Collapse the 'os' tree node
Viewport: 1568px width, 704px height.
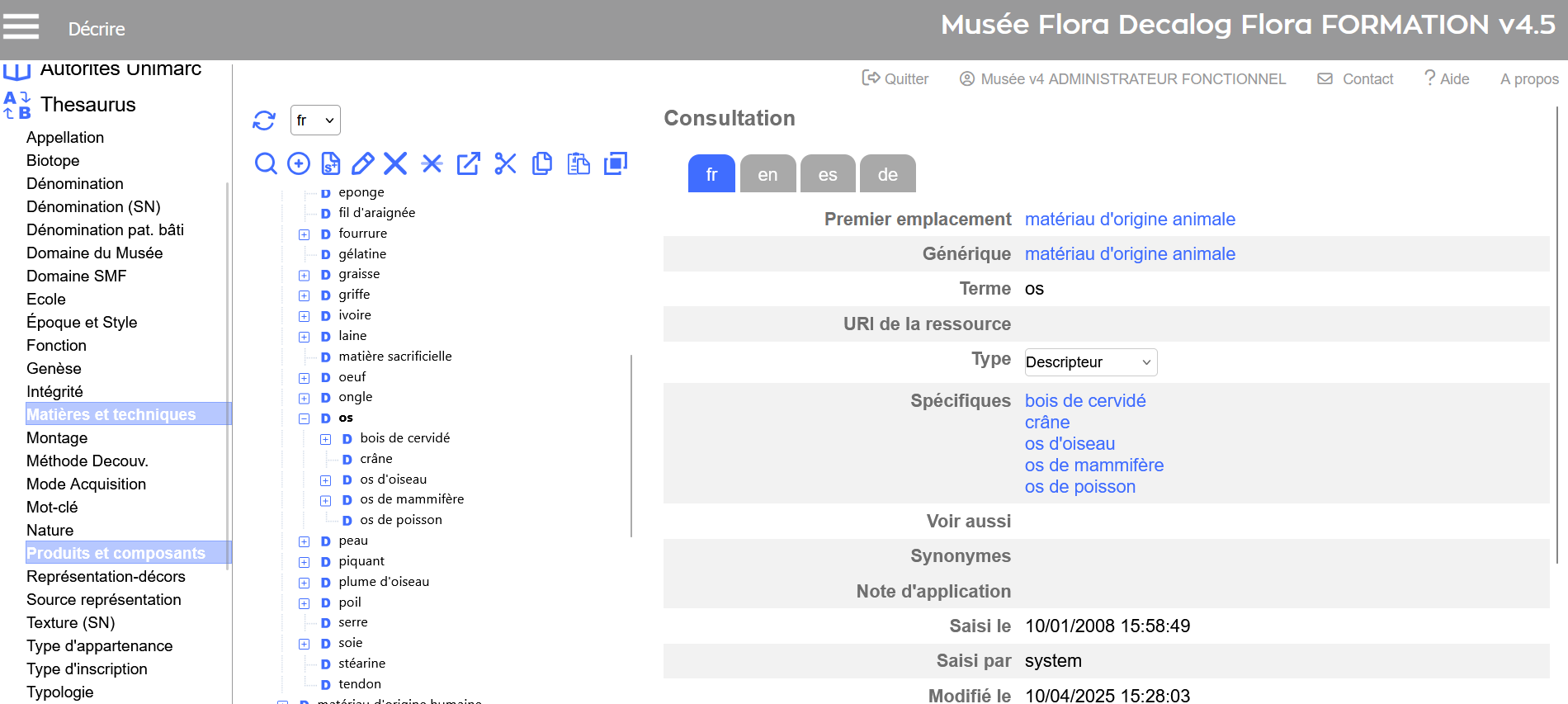pyautogui.click(x=304, y=418)
